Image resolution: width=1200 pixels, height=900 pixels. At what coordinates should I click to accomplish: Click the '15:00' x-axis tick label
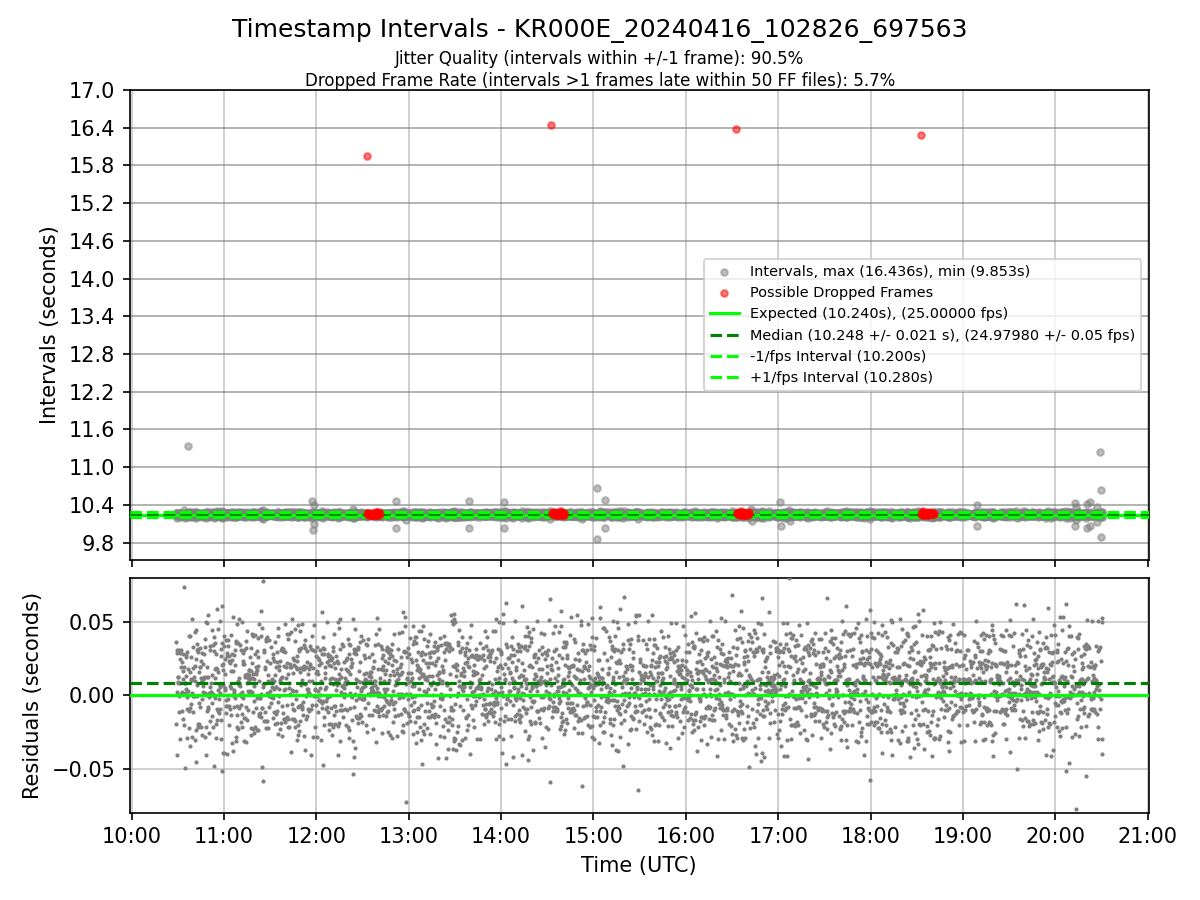(593, 837)
